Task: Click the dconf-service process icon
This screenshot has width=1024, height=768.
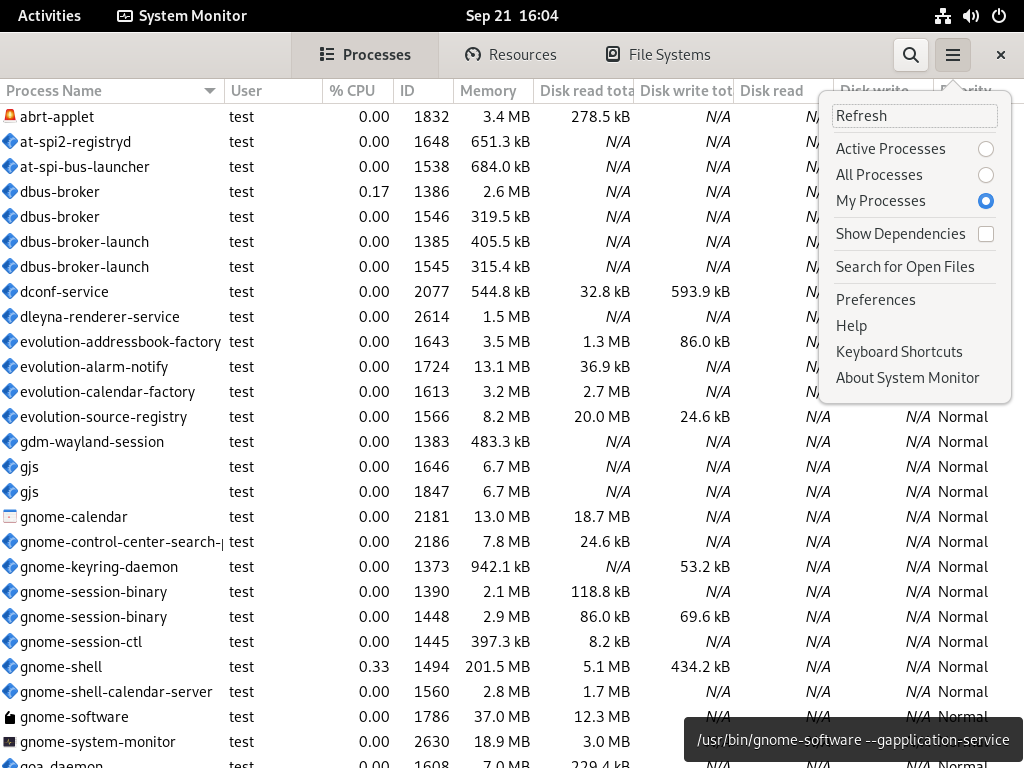Action: coord(10,292)
